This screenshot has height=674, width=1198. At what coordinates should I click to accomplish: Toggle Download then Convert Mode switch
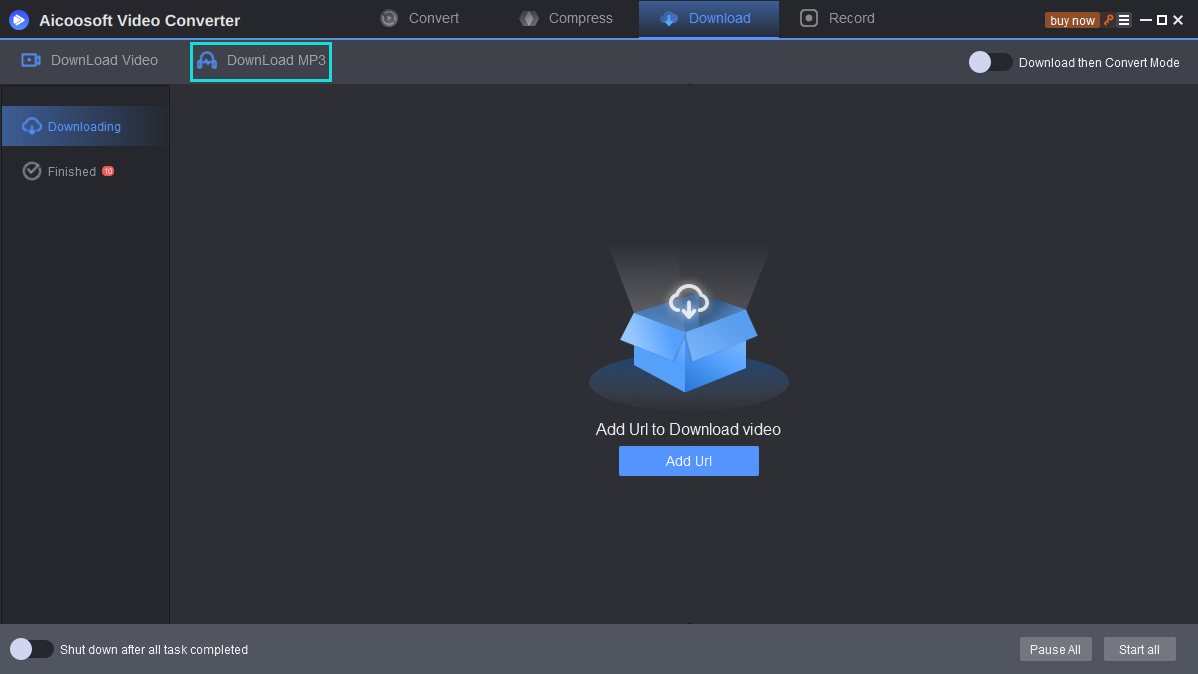pos(990,62)
